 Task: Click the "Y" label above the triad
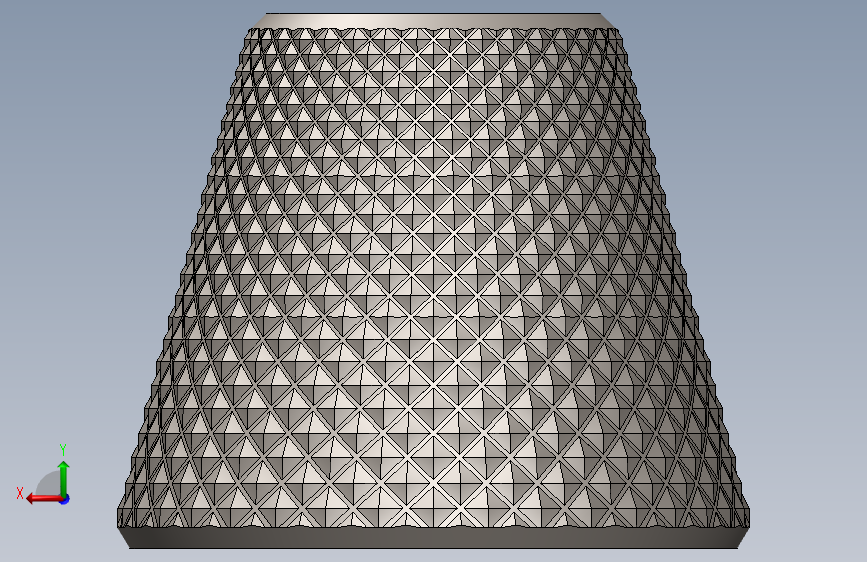(63, 450)
